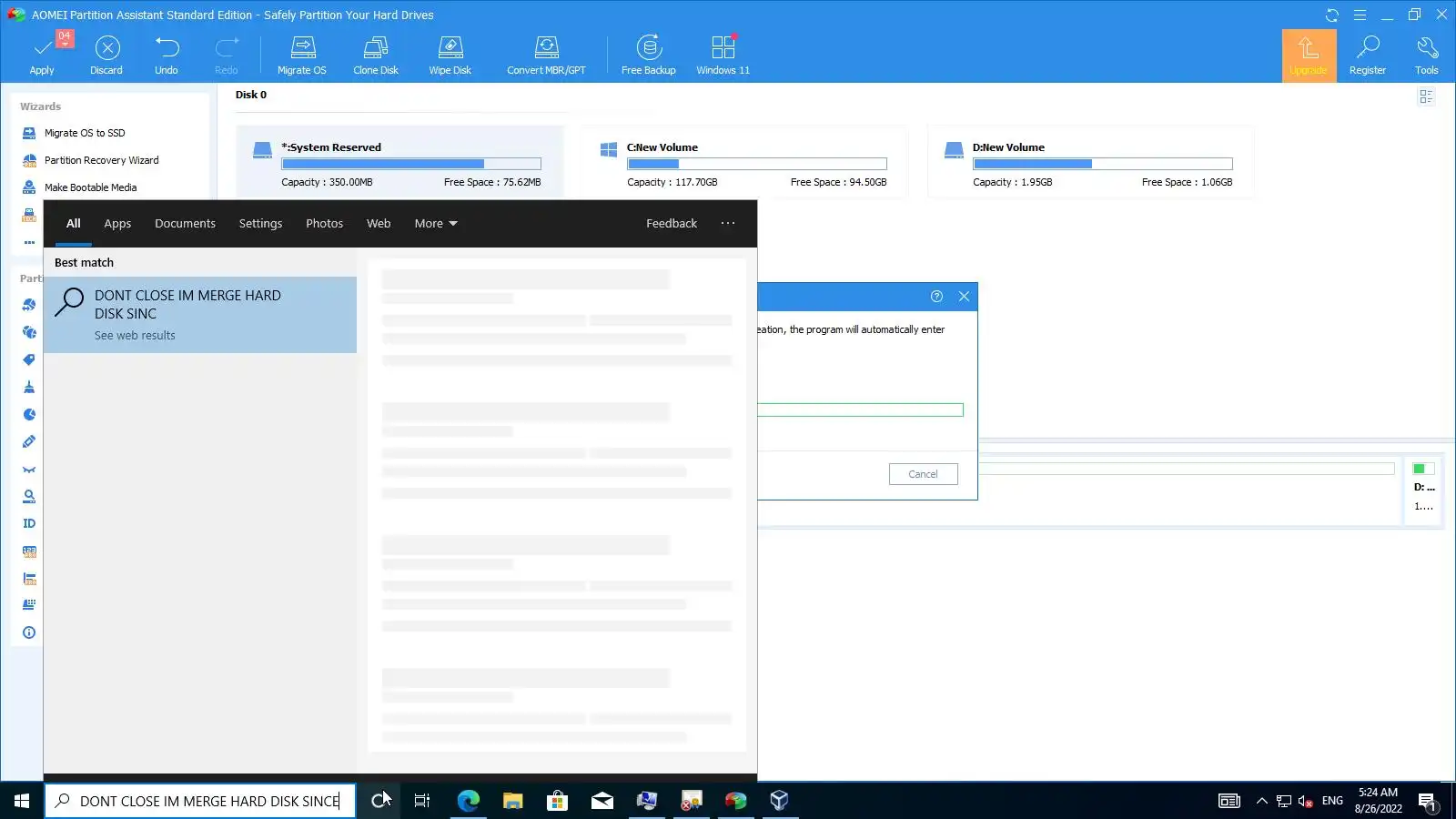Switch to the Settings search tab
Image resolution: width=1456 pixels, height=819 pixels.
(x=260, y=224)
